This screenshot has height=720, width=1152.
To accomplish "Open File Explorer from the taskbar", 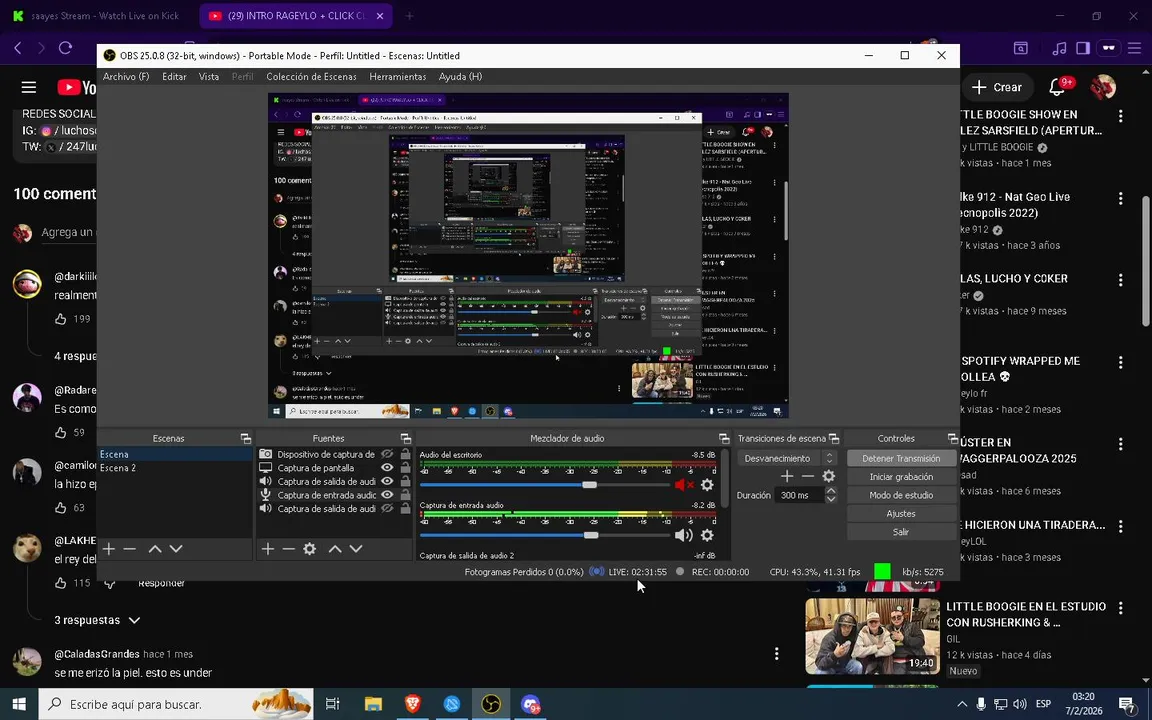I will (373, 704).
